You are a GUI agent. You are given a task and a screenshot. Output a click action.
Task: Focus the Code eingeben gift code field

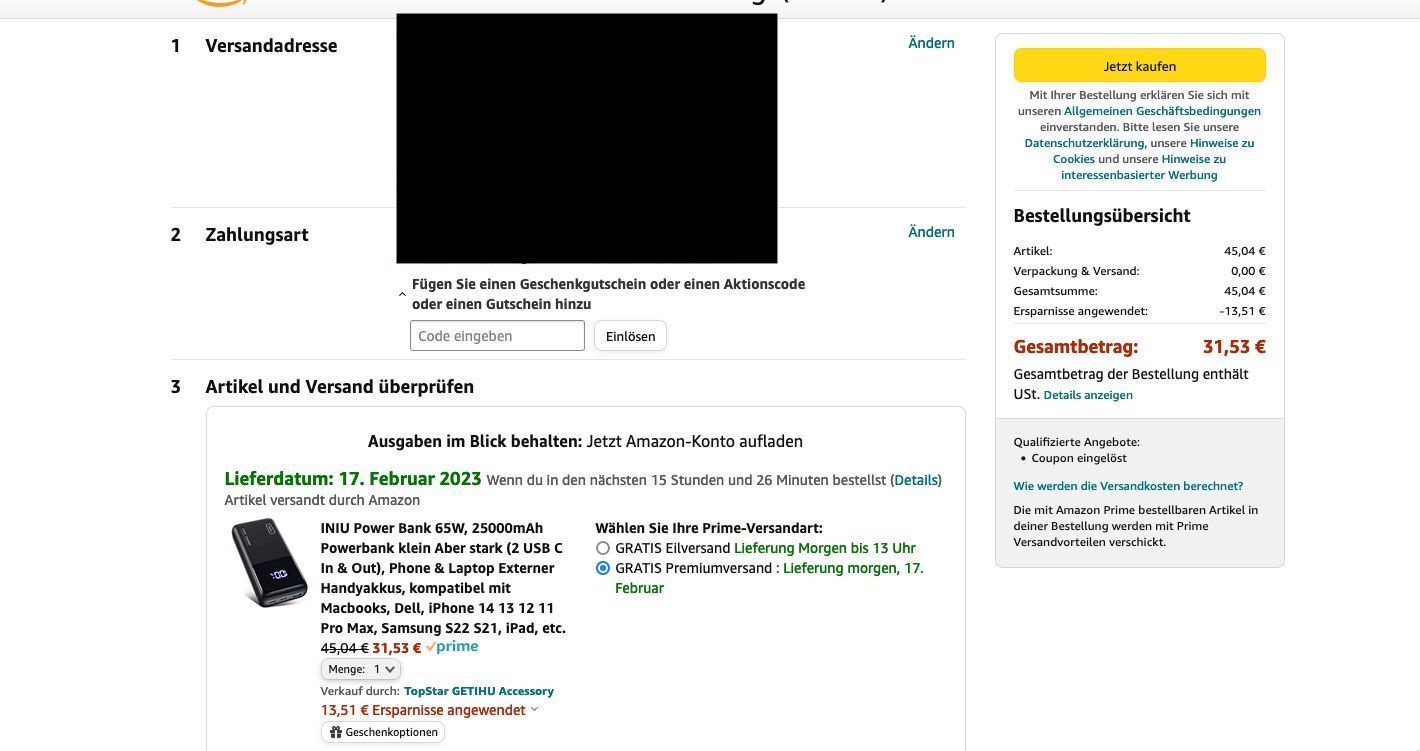497,336
